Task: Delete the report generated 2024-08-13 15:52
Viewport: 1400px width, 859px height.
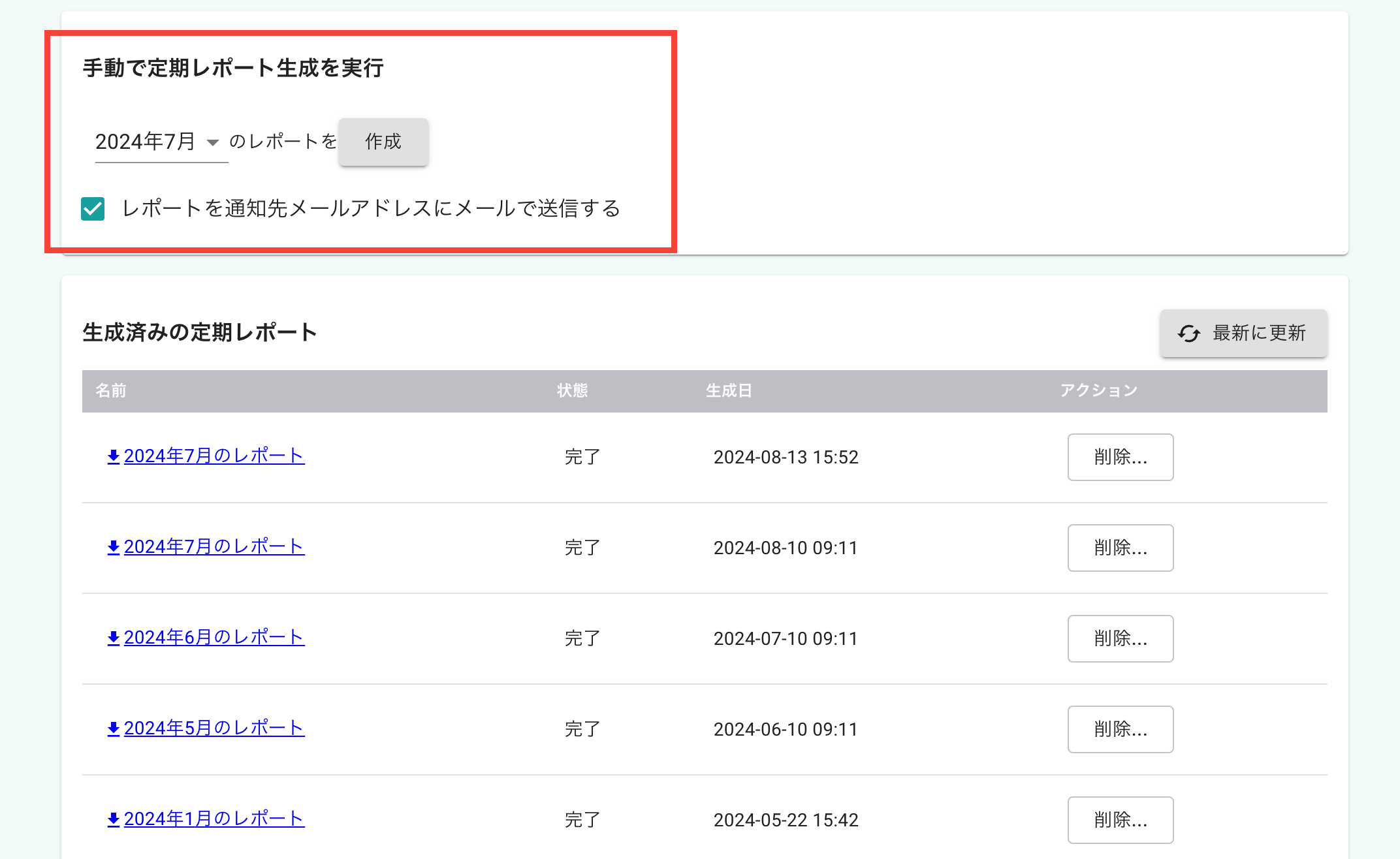Action: [1121, 457]
